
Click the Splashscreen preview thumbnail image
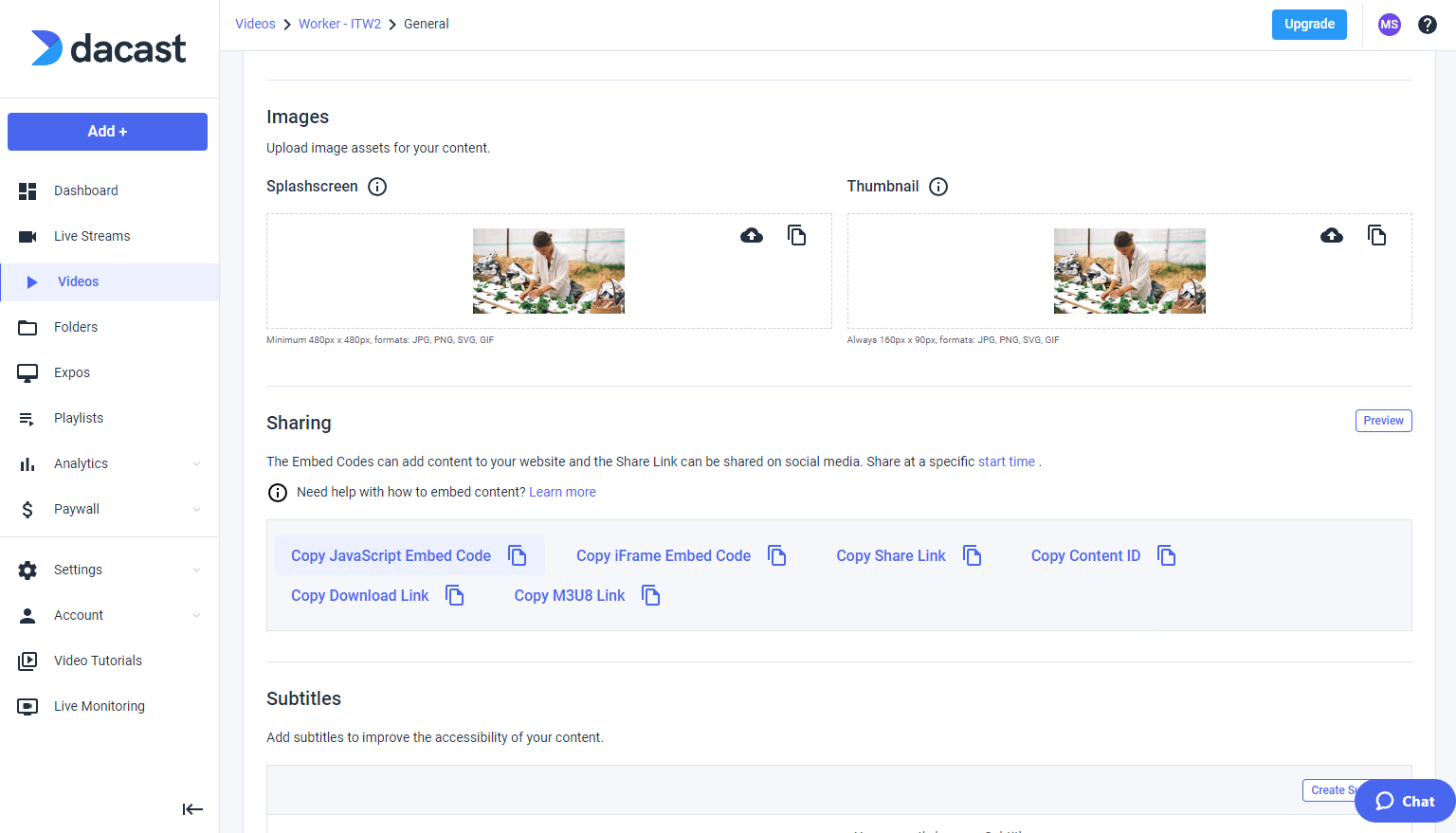click(x=548, y=271)
